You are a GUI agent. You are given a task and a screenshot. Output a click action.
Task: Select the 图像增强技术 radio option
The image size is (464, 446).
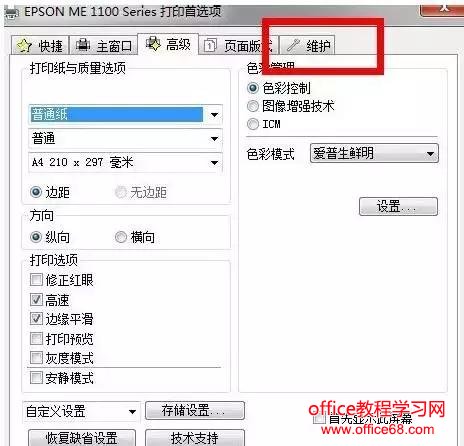[253, 106]
